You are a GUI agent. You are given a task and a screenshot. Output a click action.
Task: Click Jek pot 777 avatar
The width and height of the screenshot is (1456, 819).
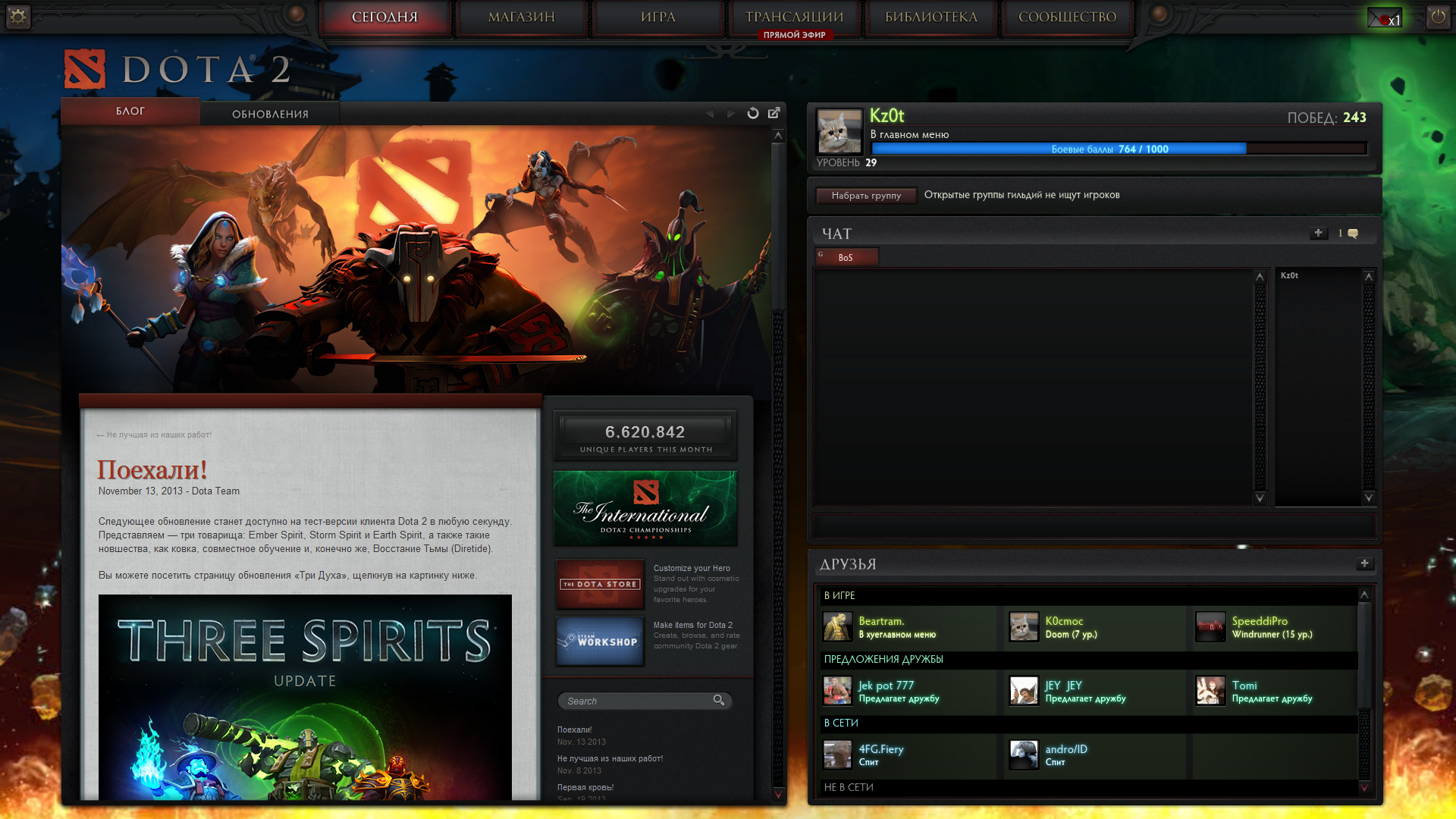(x=838, y=691)
